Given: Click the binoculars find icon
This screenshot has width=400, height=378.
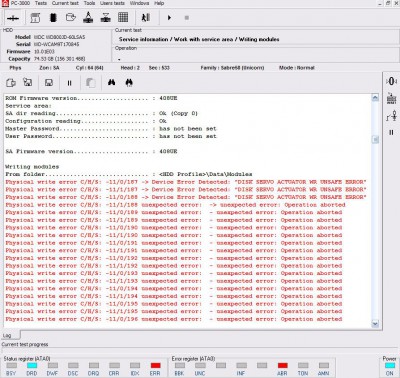Looking at the screenshot, I should click(x=112, y=82).
